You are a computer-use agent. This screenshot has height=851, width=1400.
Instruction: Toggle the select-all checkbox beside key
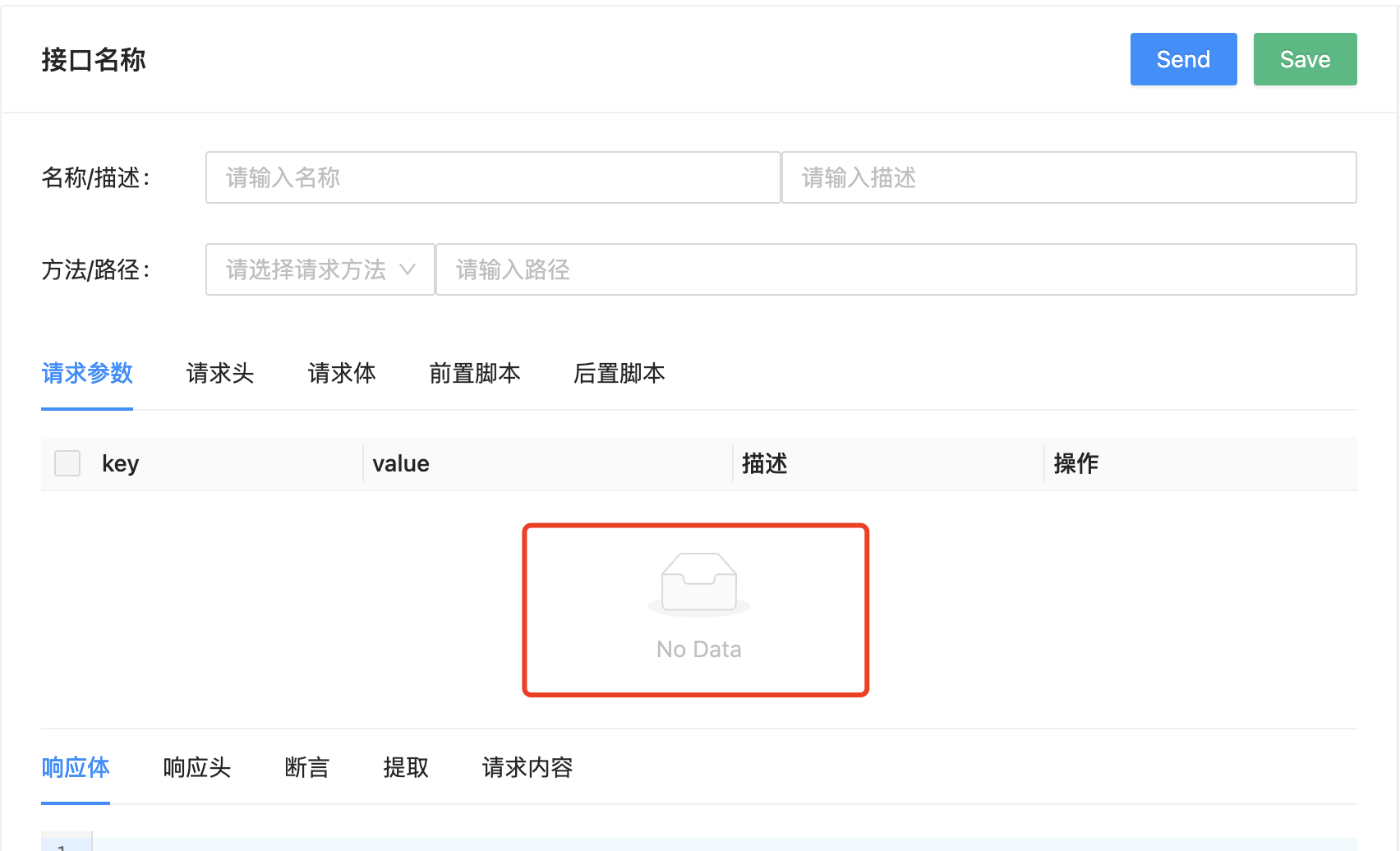[x=67, y=463]
